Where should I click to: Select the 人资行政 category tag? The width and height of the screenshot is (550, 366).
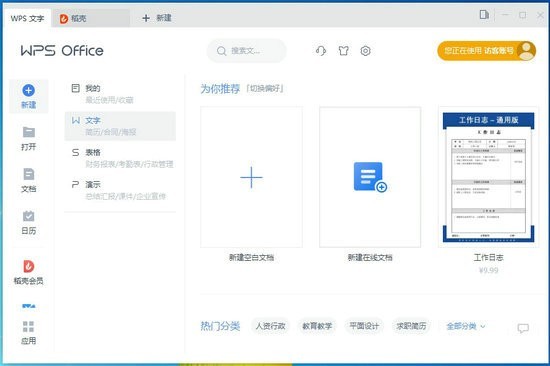pyautogui.click(x=270, y=326)
